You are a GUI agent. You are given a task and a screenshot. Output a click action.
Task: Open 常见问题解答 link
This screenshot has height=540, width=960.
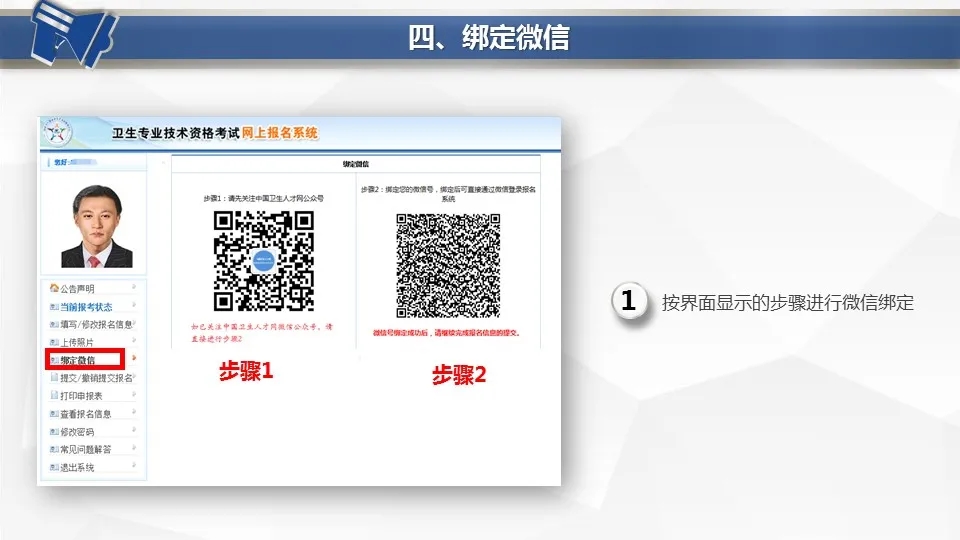86,449
